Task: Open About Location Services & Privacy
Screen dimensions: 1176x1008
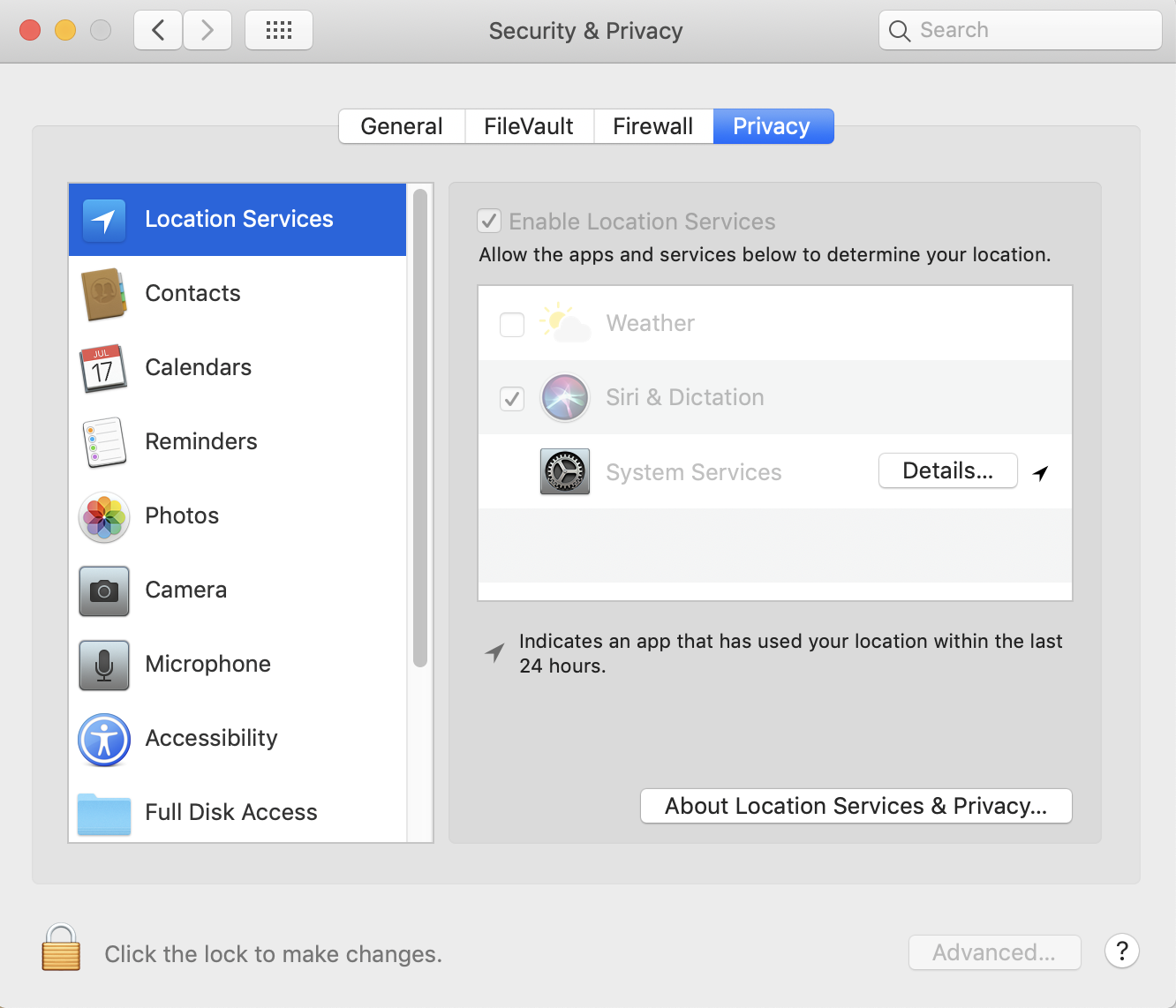Action: (x=856, y=806)
